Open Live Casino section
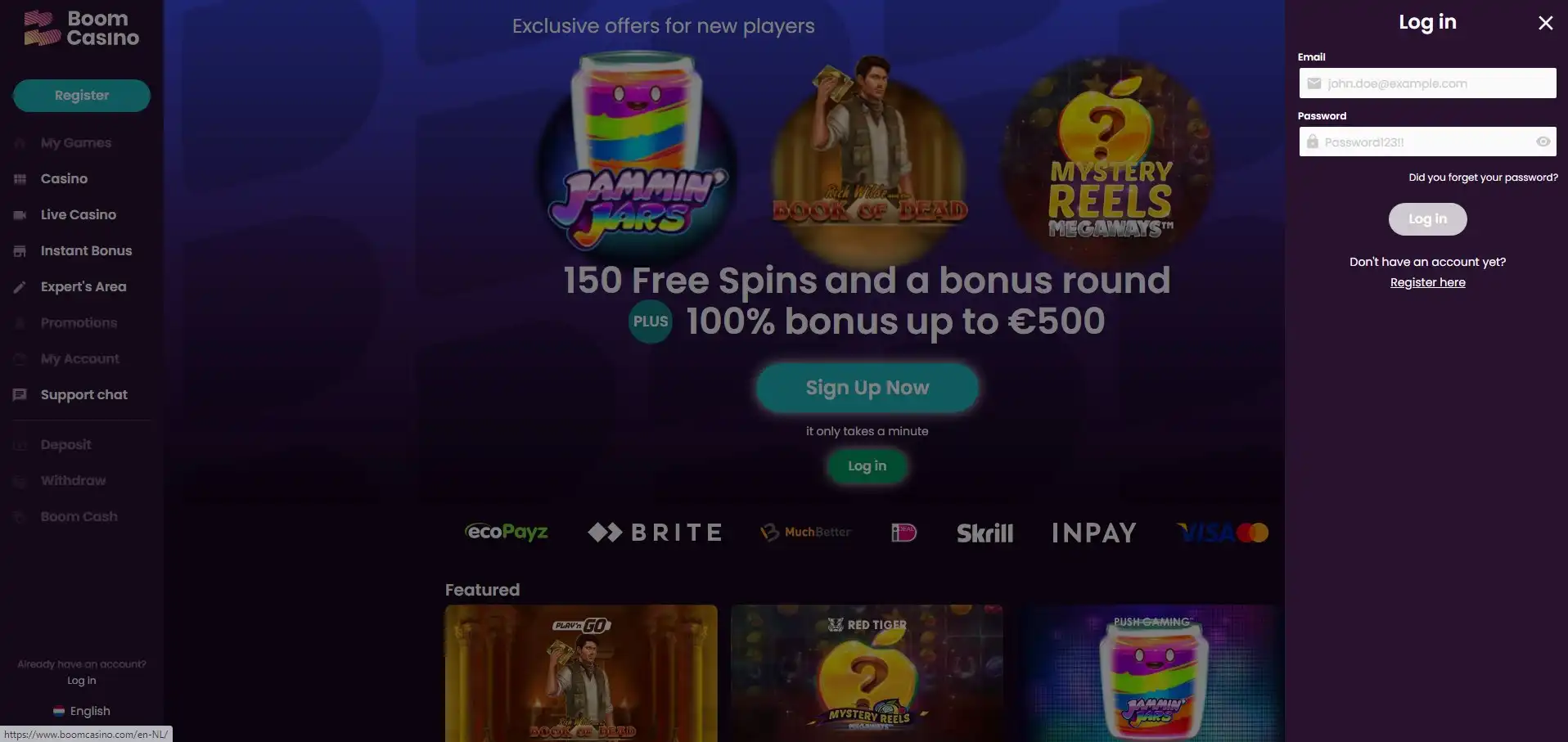Image resolution: width=1568 pixels, height=742 pixels. click(79, 214)
